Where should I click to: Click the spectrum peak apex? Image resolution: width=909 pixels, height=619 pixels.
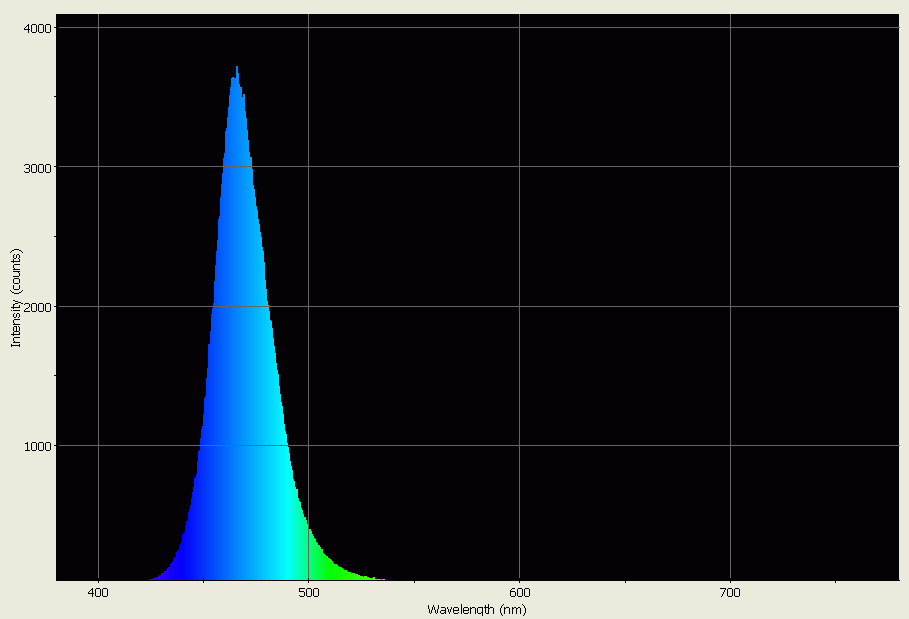(237, 68)
